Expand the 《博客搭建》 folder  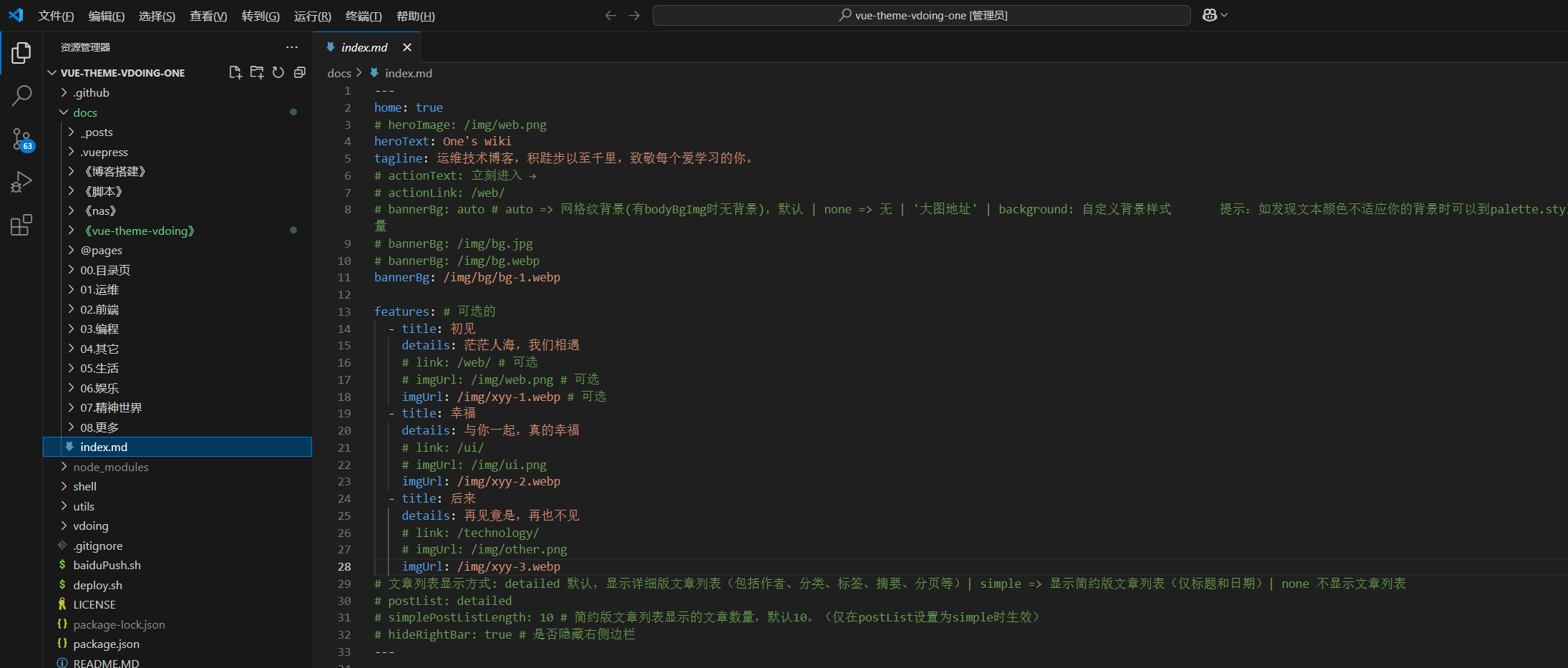(x=177, y=172)
